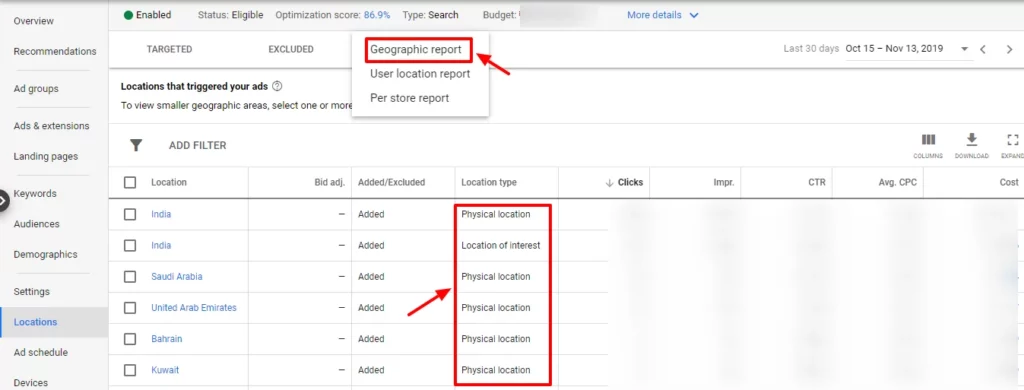1024x390 pixels.
Task: Select all rows with header checkbox
Action: (x=130, y=182)
